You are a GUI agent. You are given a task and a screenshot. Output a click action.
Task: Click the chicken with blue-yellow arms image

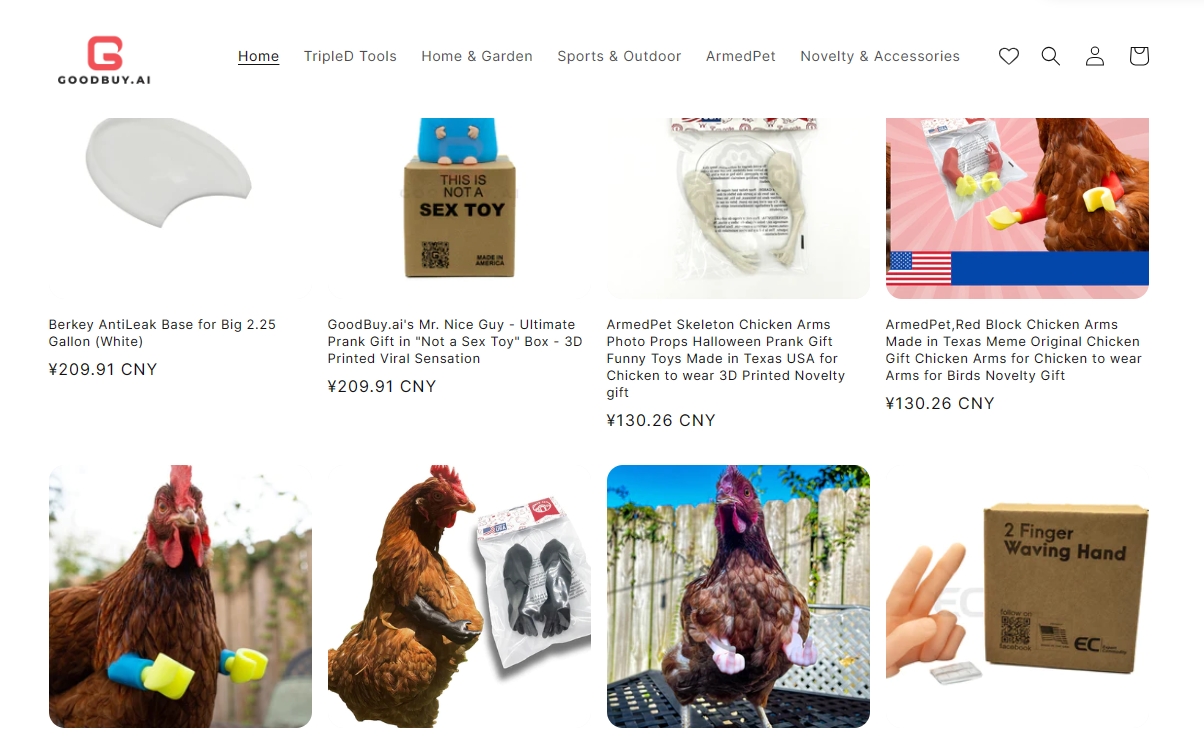(x=180, y=596)
